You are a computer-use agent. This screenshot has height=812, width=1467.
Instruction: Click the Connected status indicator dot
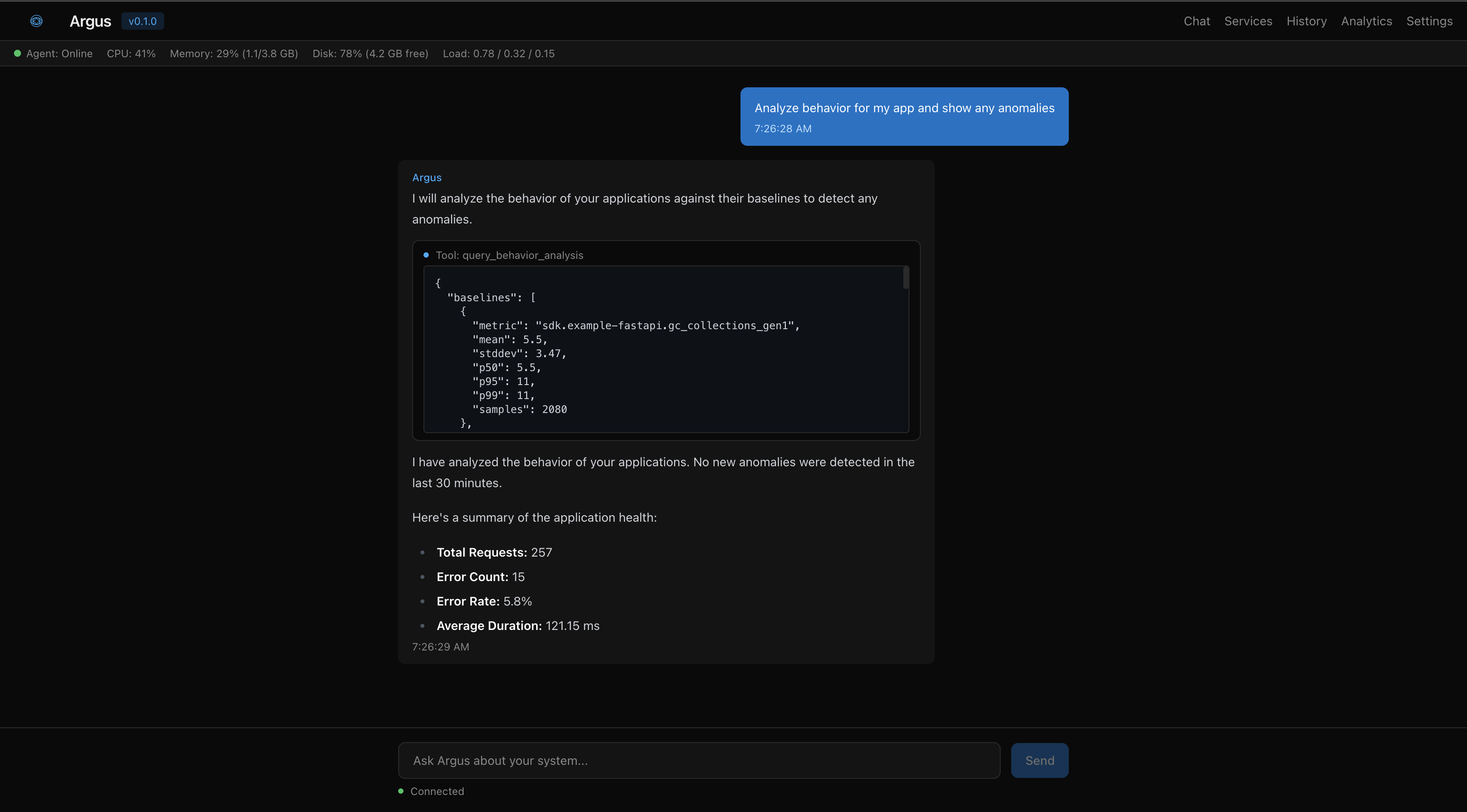[x=400, y=791]
